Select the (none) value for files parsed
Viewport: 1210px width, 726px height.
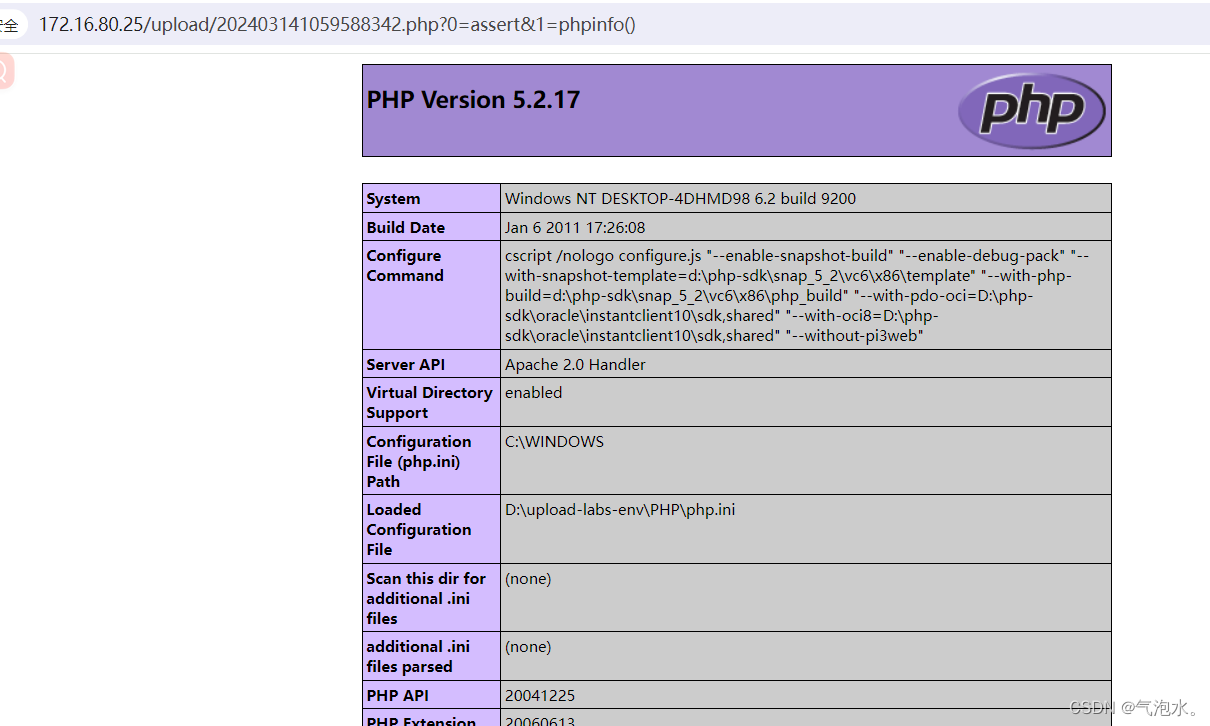click(528, 646)
